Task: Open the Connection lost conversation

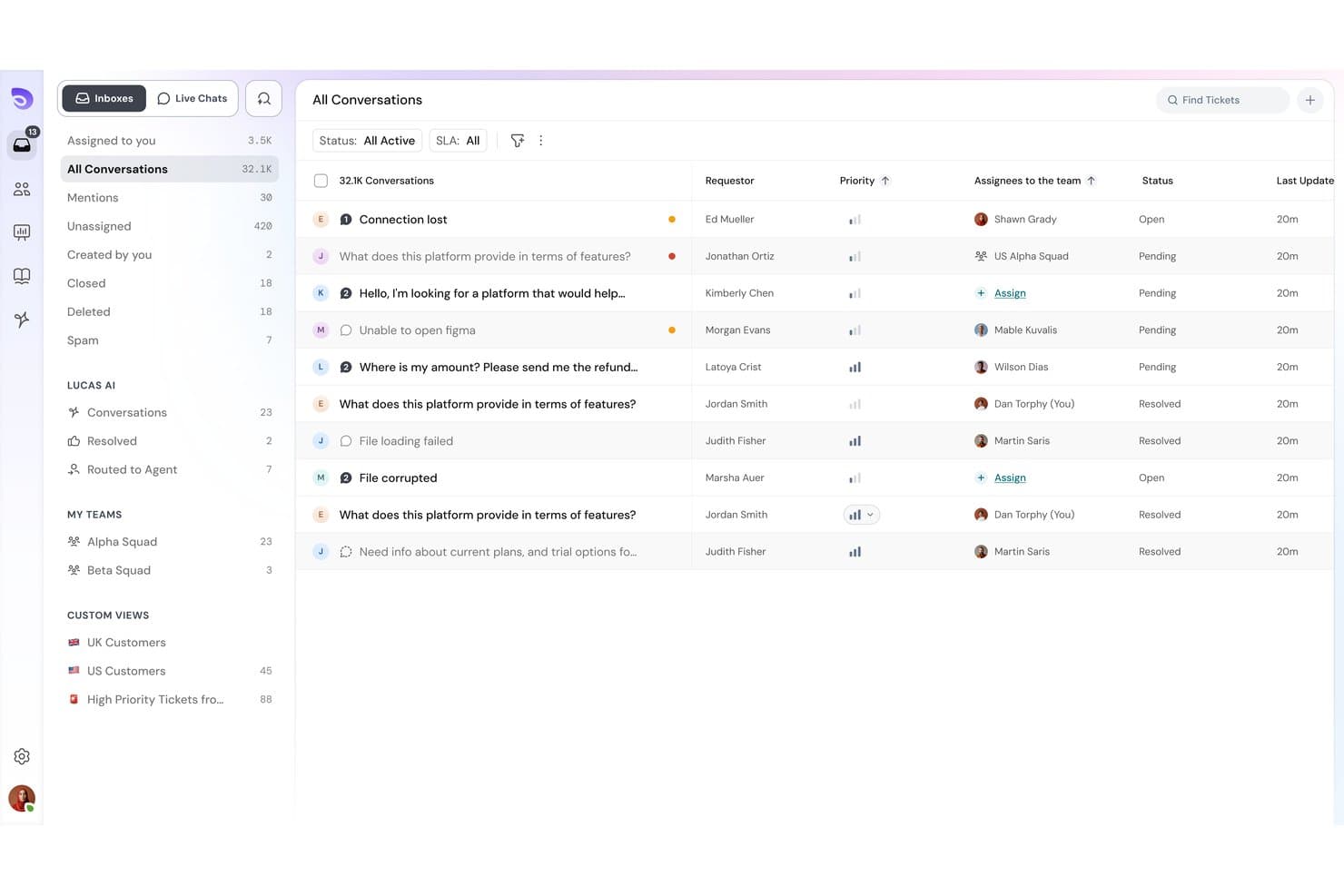Action: pyautogui.click(x=403, y=220)
